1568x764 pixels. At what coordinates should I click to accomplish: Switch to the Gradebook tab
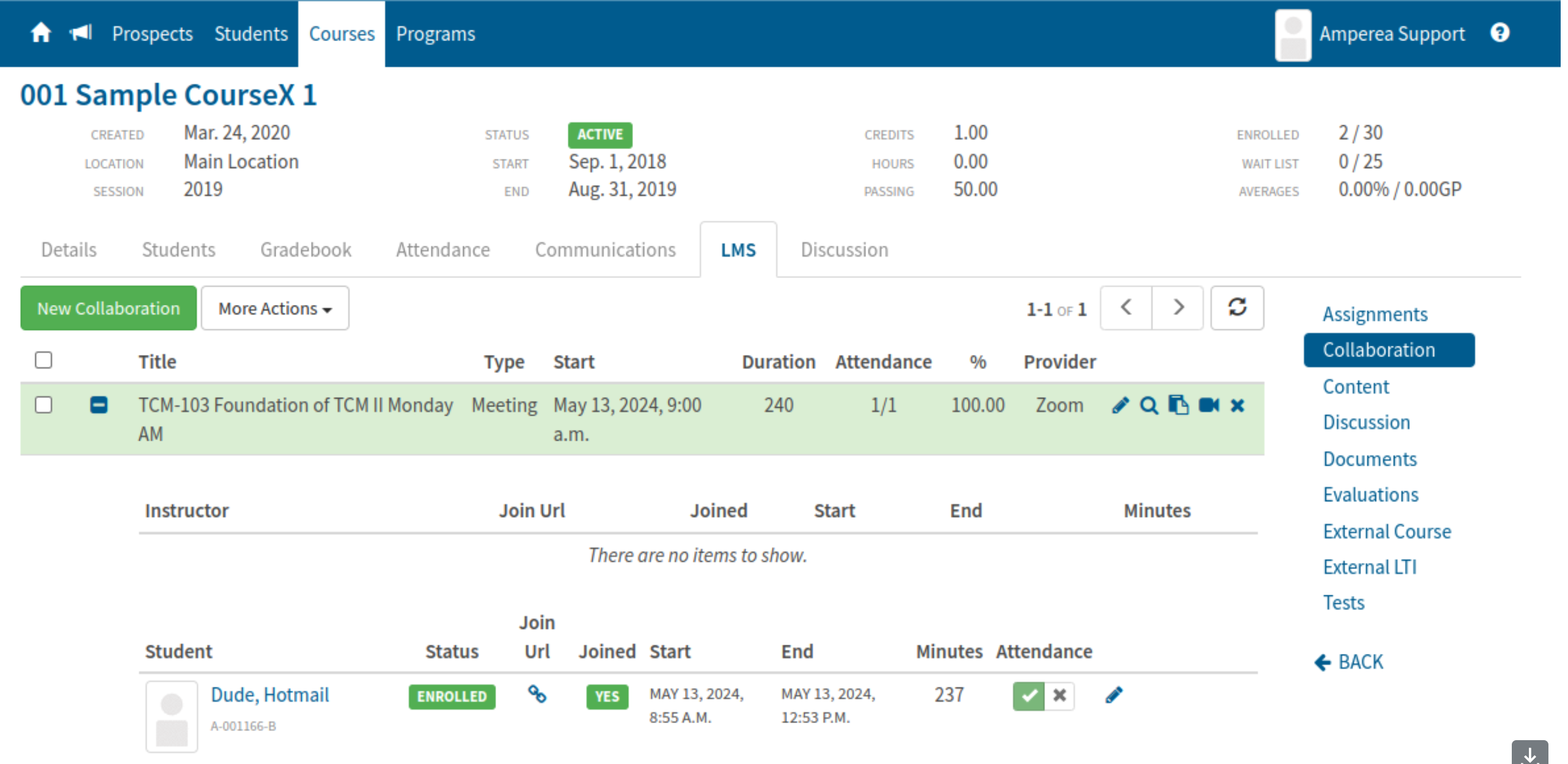tap(305, 249)
